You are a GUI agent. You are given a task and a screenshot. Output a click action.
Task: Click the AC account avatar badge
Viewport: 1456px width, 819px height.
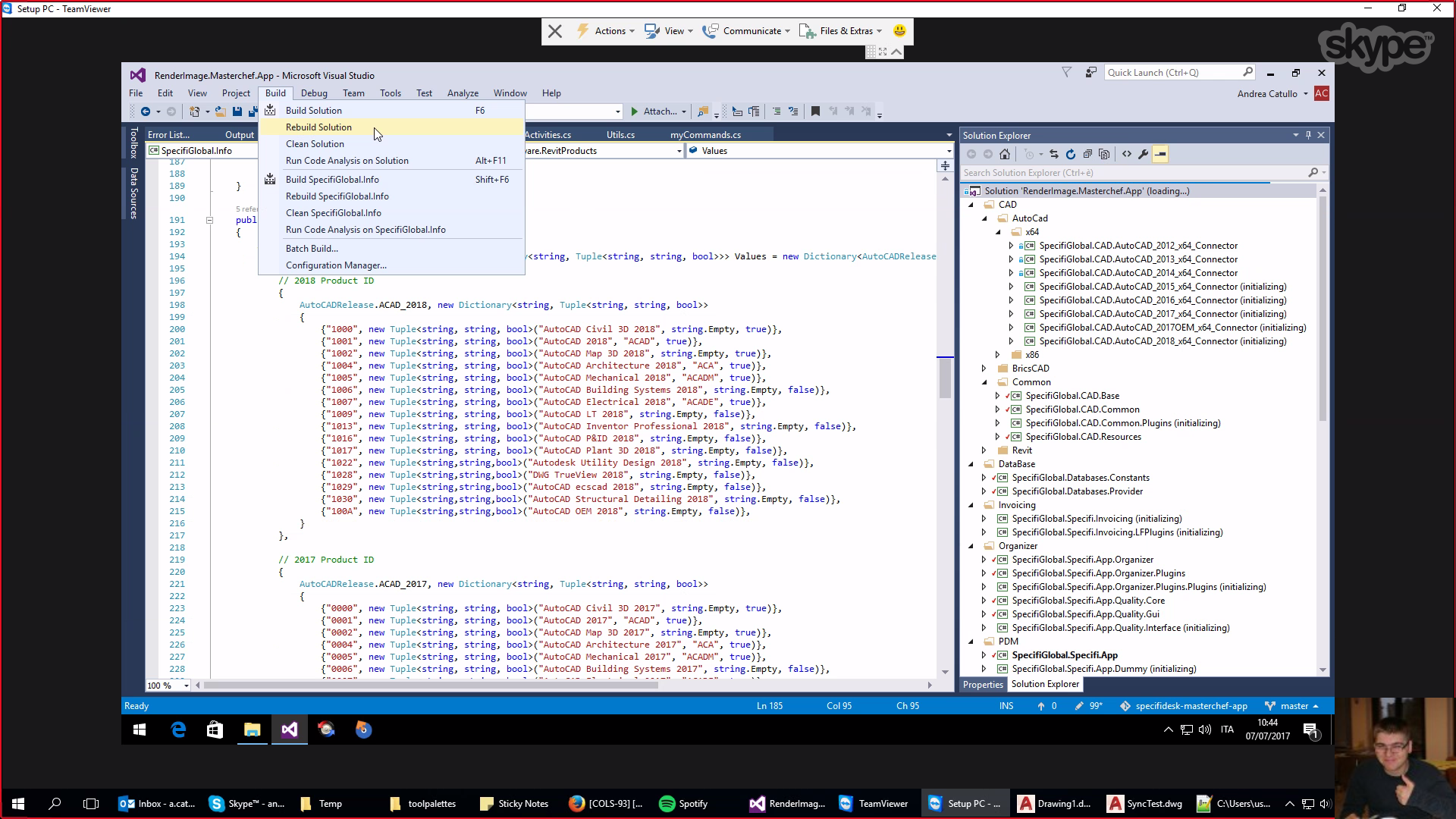[x=1321, y=94]
